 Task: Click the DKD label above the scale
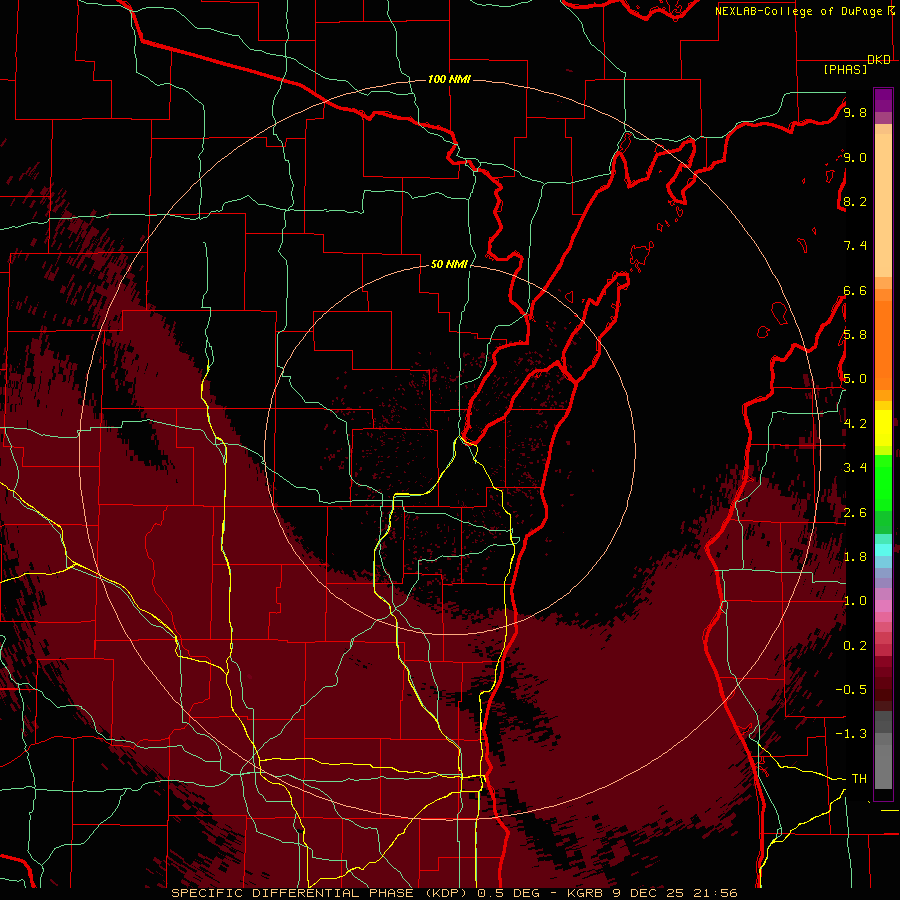tap(879, 60)
